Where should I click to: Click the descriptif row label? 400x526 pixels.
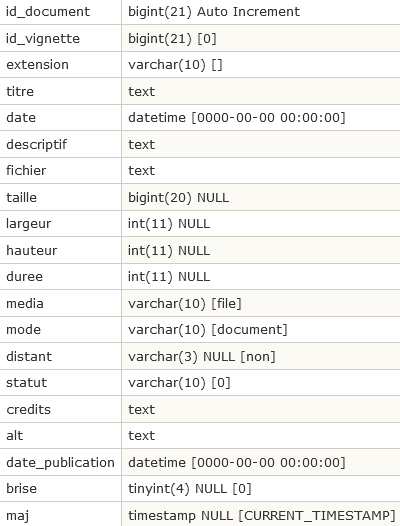click(x=37, y=144)
